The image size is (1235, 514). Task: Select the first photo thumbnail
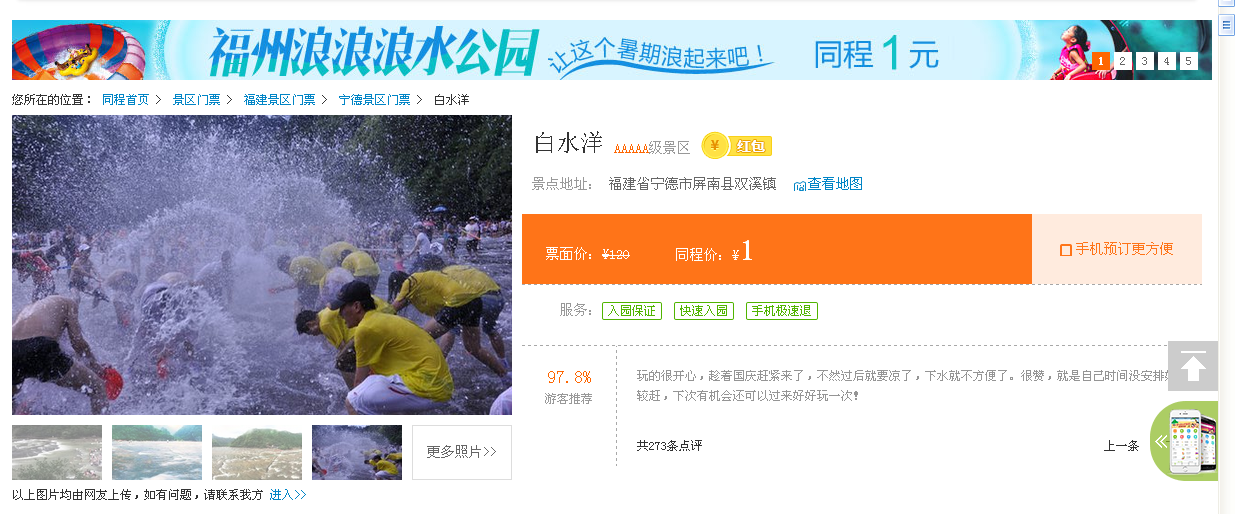(57, 452)
